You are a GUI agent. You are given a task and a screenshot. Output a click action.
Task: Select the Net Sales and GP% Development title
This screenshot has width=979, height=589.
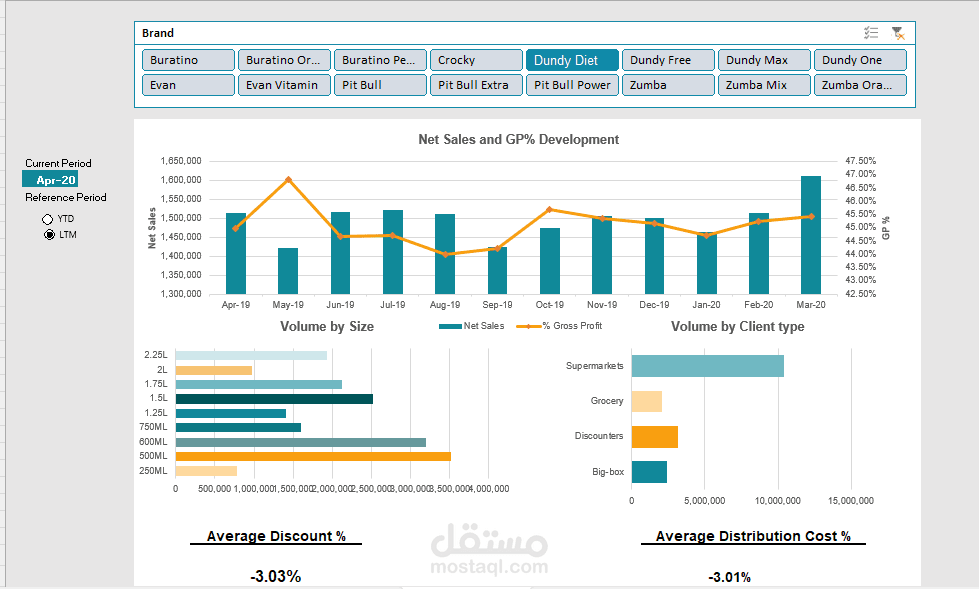(x=518, y=139)
